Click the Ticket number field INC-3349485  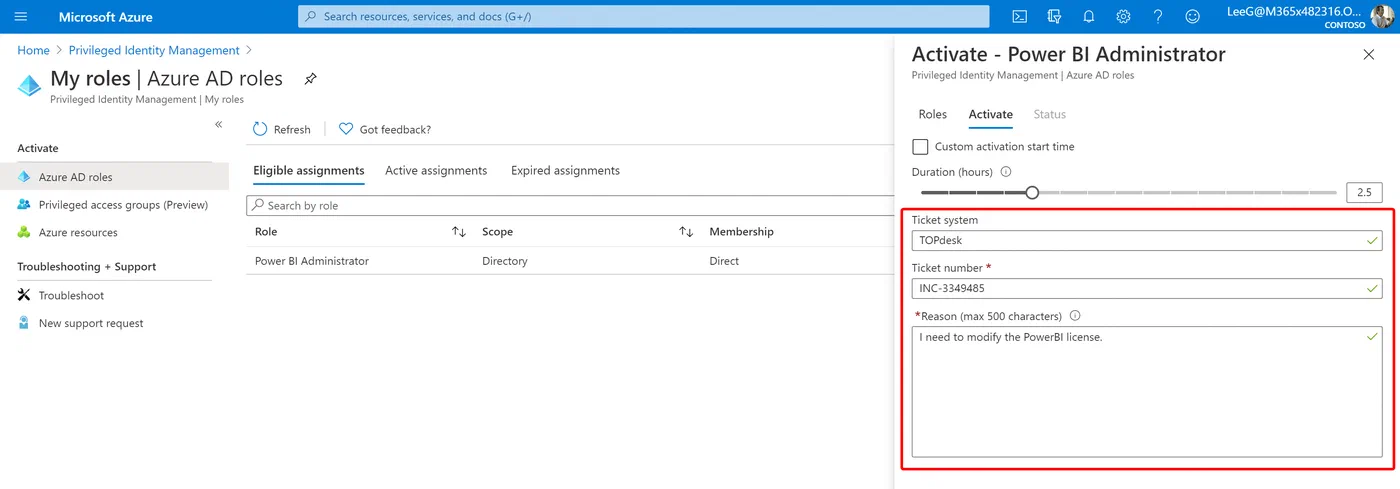coord(1147,288)
